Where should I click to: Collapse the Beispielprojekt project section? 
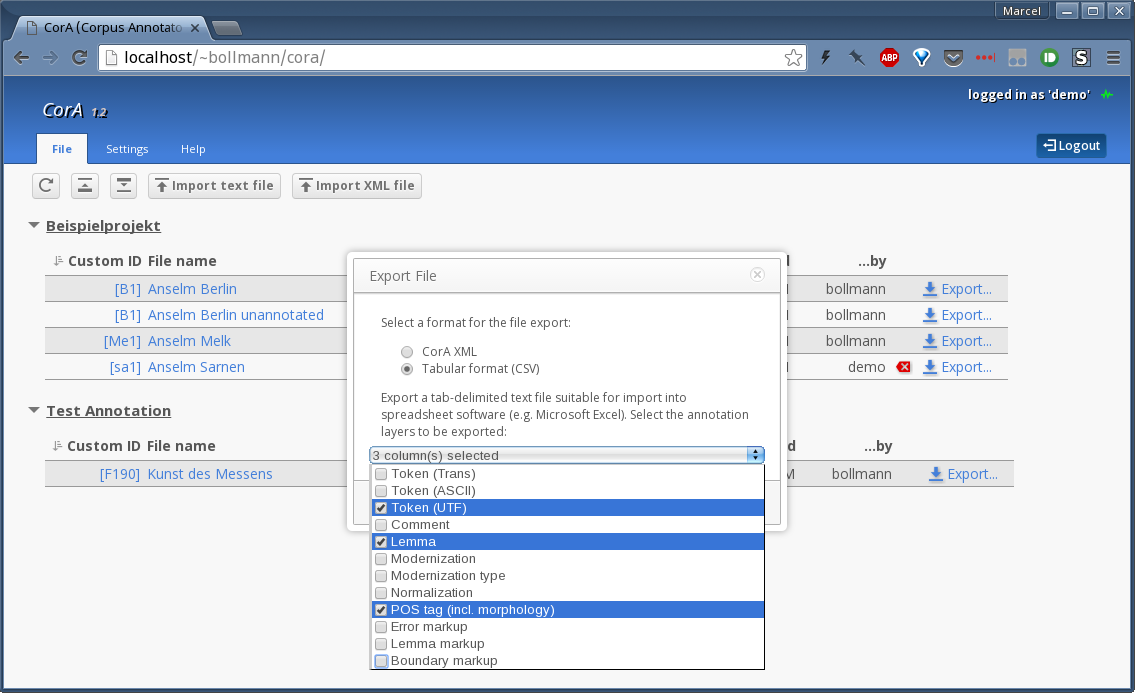35,226
